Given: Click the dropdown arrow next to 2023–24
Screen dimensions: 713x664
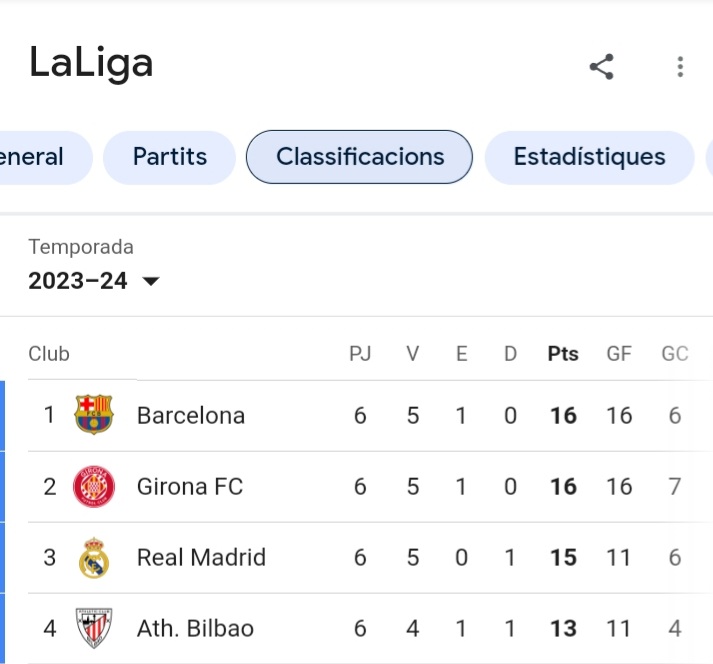Looking at the screenshot, I should (x=151, y=282).
